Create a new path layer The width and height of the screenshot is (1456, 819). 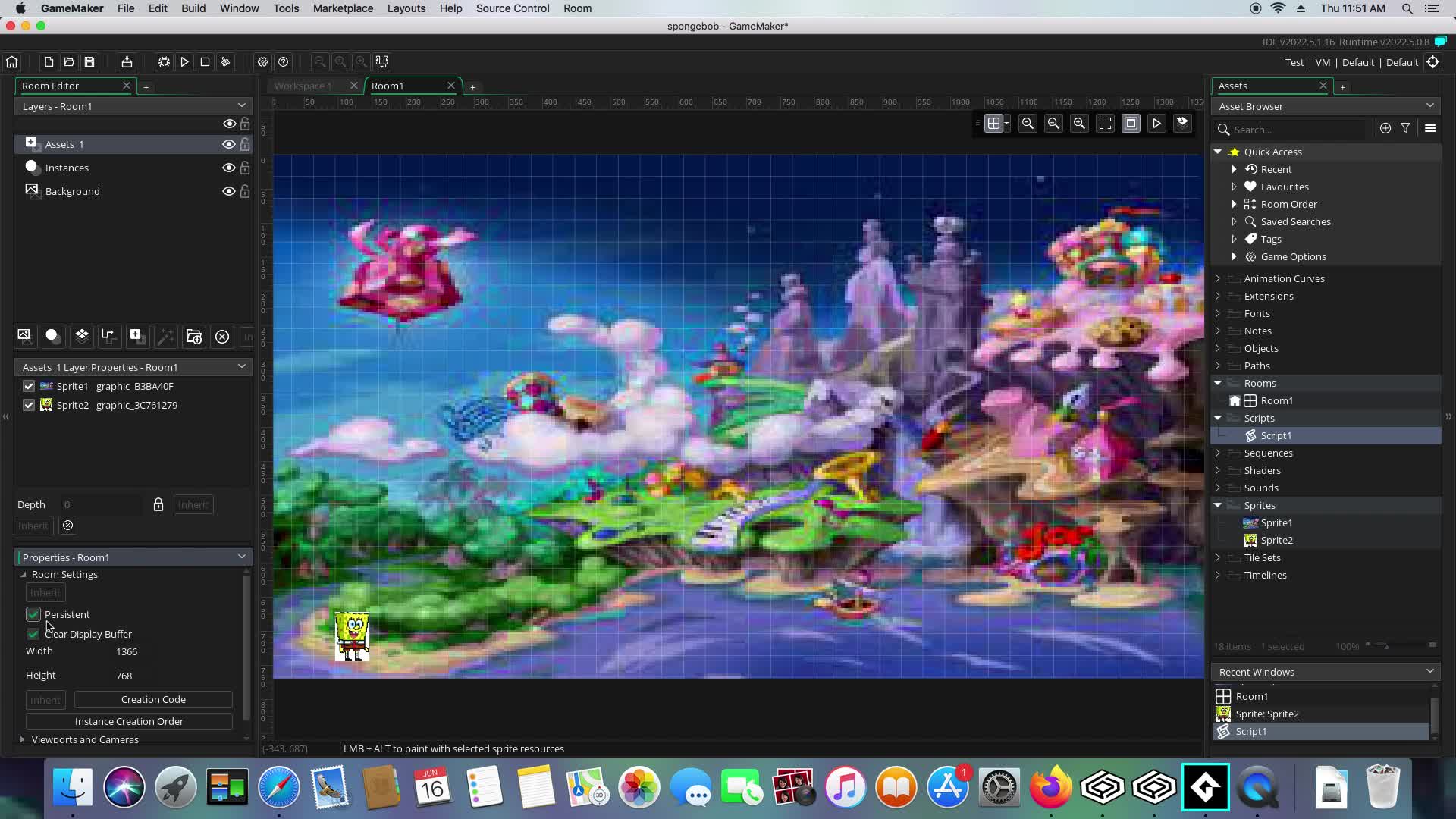point(108,336)
